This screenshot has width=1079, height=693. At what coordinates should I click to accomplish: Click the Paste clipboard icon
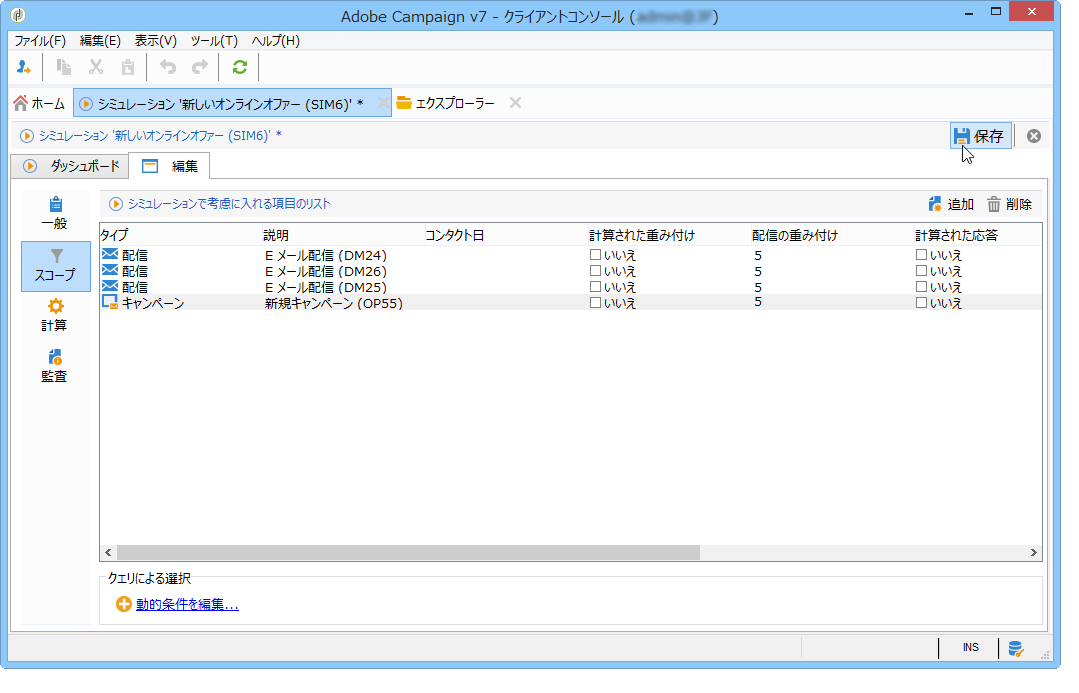click(127, 67)
